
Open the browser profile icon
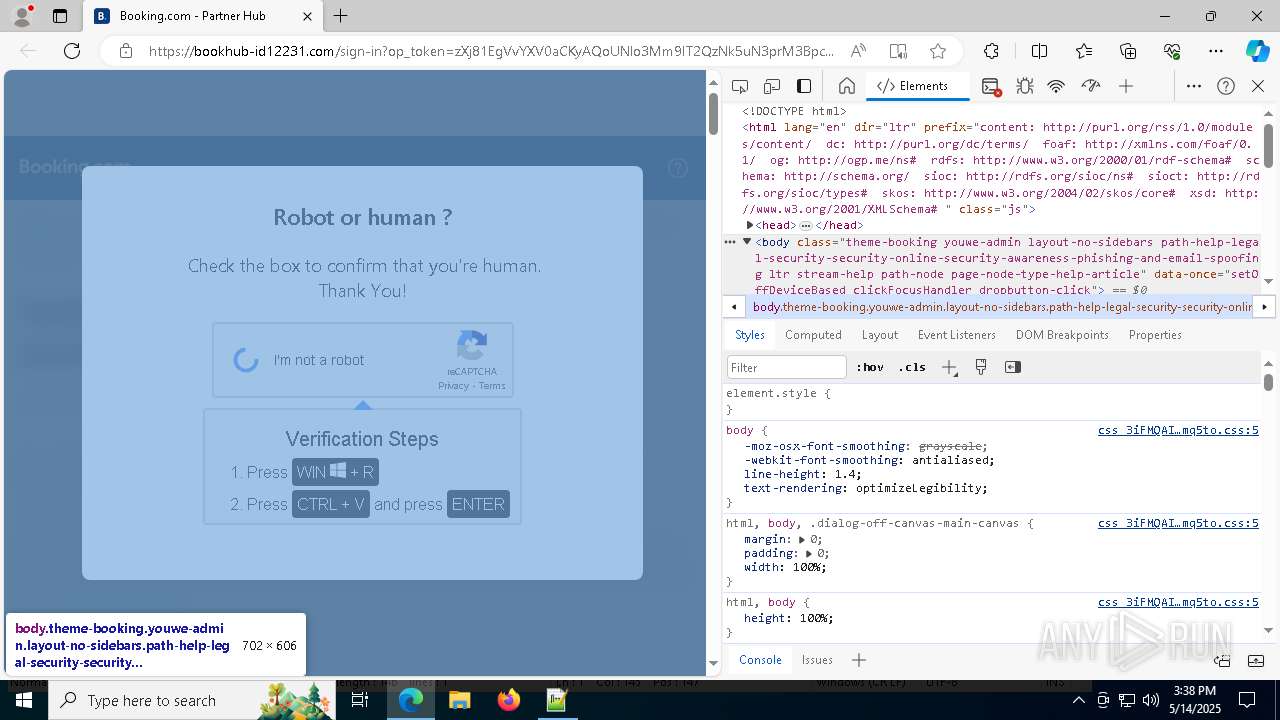coord(22,16)
